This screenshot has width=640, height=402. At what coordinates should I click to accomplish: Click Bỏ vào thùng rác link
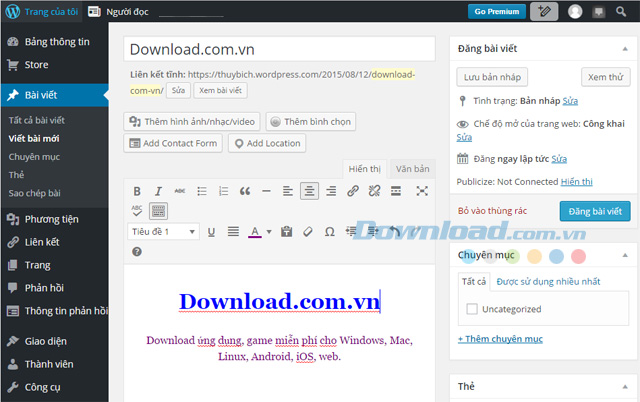(x=492, y=211)
